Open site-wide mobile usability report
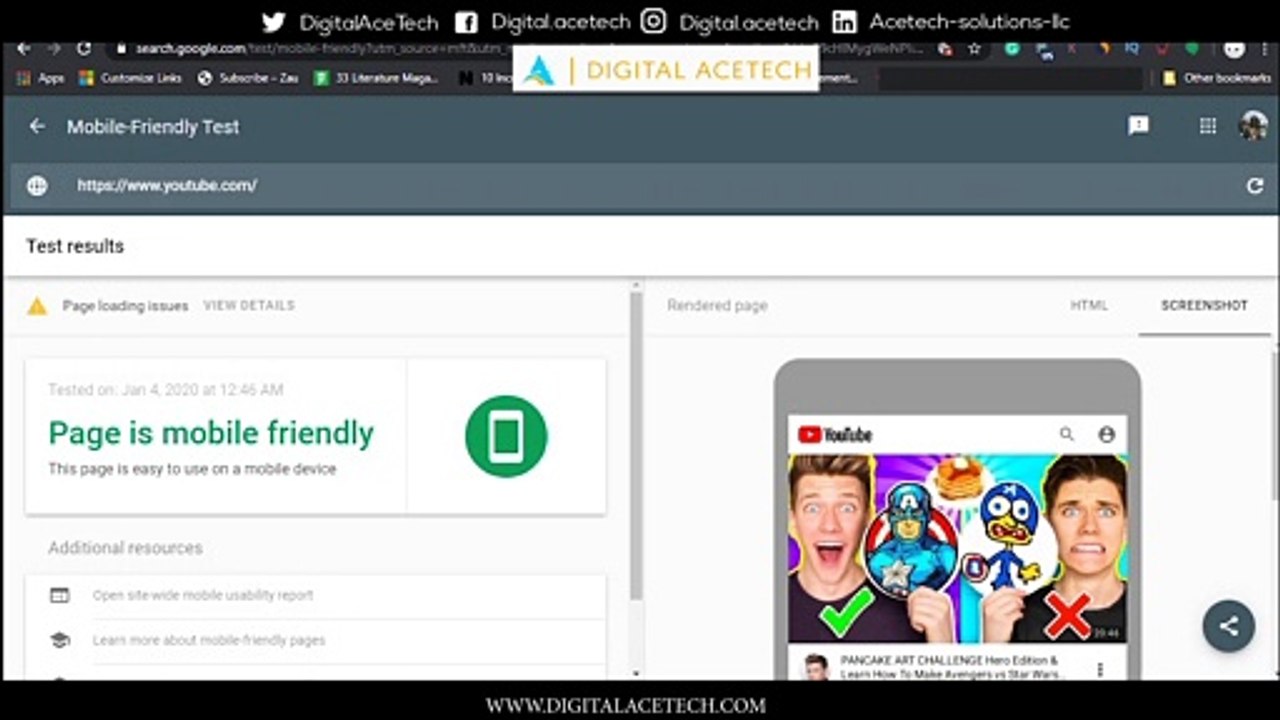The width and height of the screenshot is (1280, 720). pyautogui.click(x=203, y=595)
